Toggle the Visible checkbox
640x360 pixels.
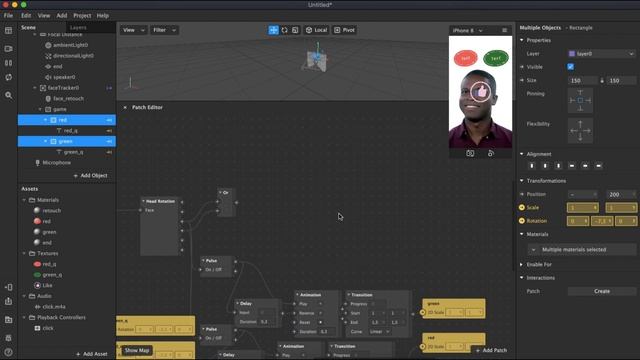[571, 67]
